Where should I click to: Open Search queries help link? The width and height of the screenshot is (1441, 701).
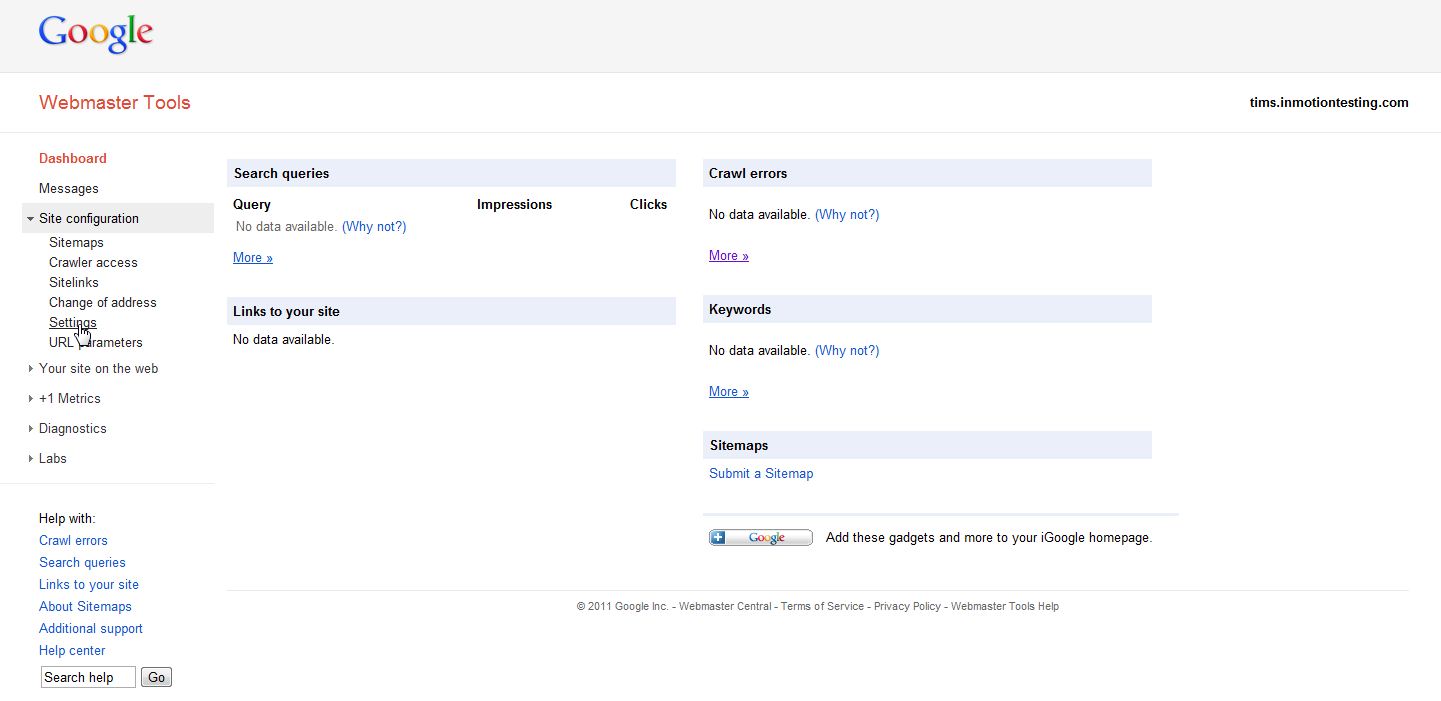click(x=82, y=562)
